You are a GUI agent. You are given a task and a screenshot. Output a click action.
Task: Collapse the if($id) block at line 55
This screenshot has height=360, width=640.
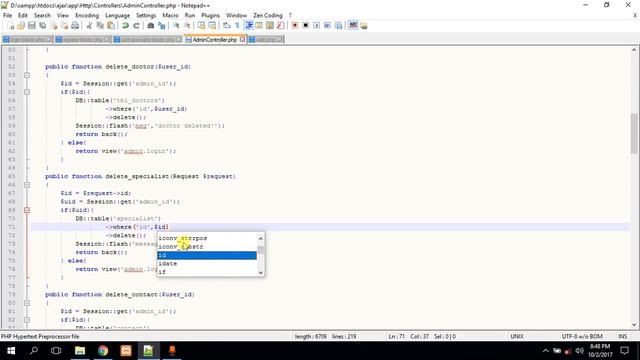27,92
